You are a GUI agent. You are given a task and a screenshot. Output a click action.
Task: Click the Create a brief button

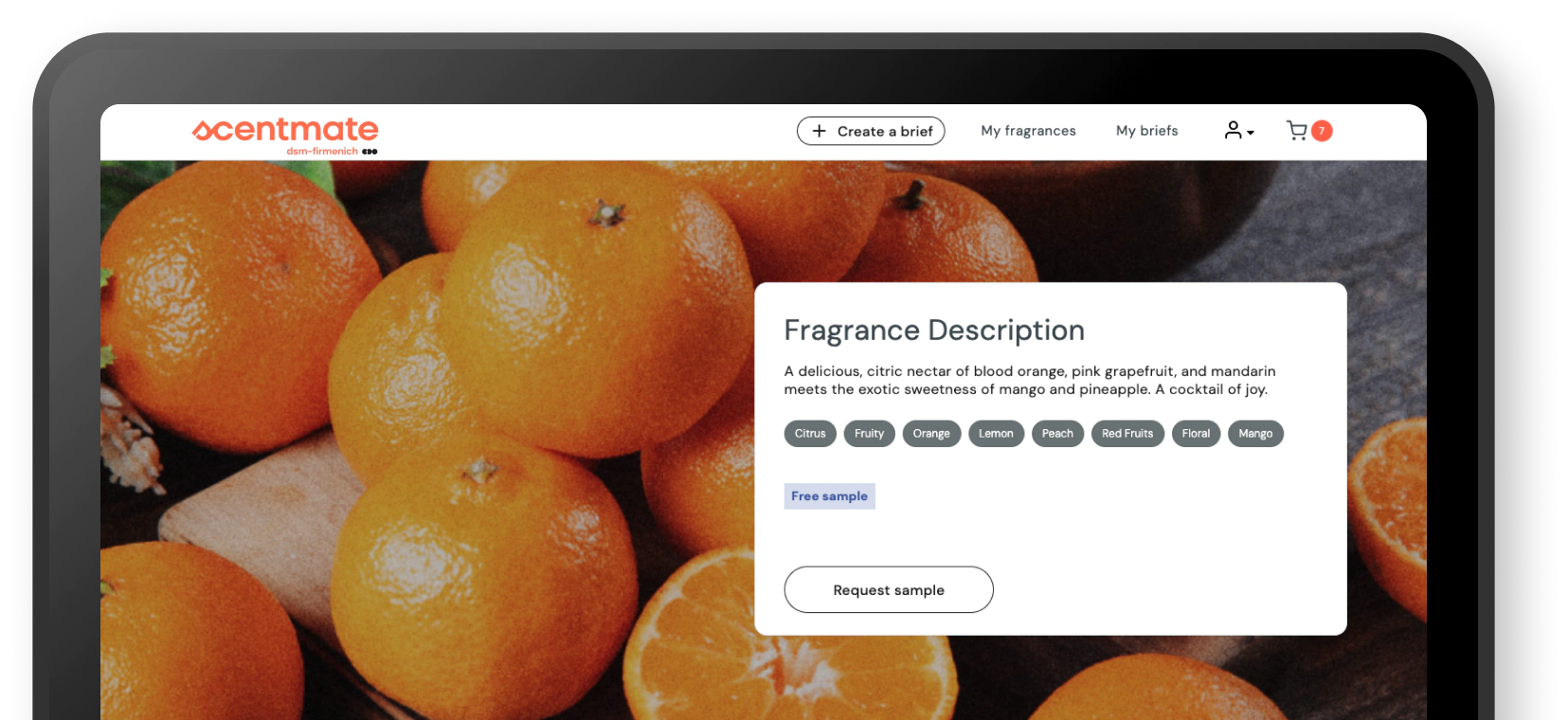[x=871, y=131]
